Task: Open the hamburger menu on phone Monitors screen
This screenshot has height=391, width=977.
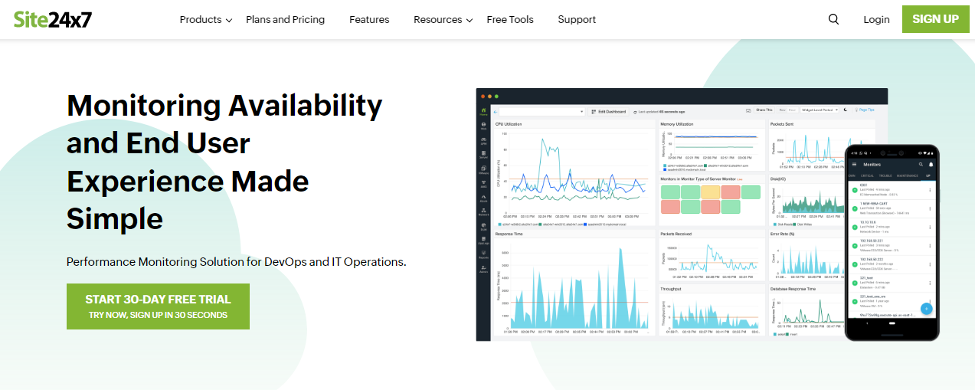Action: 854,164
